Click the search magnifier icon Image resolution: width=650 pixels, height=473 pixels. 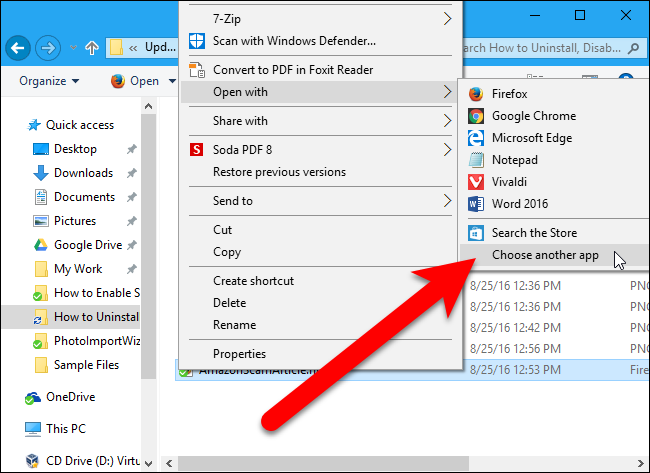pyautogui.click(x=633, y=49)
